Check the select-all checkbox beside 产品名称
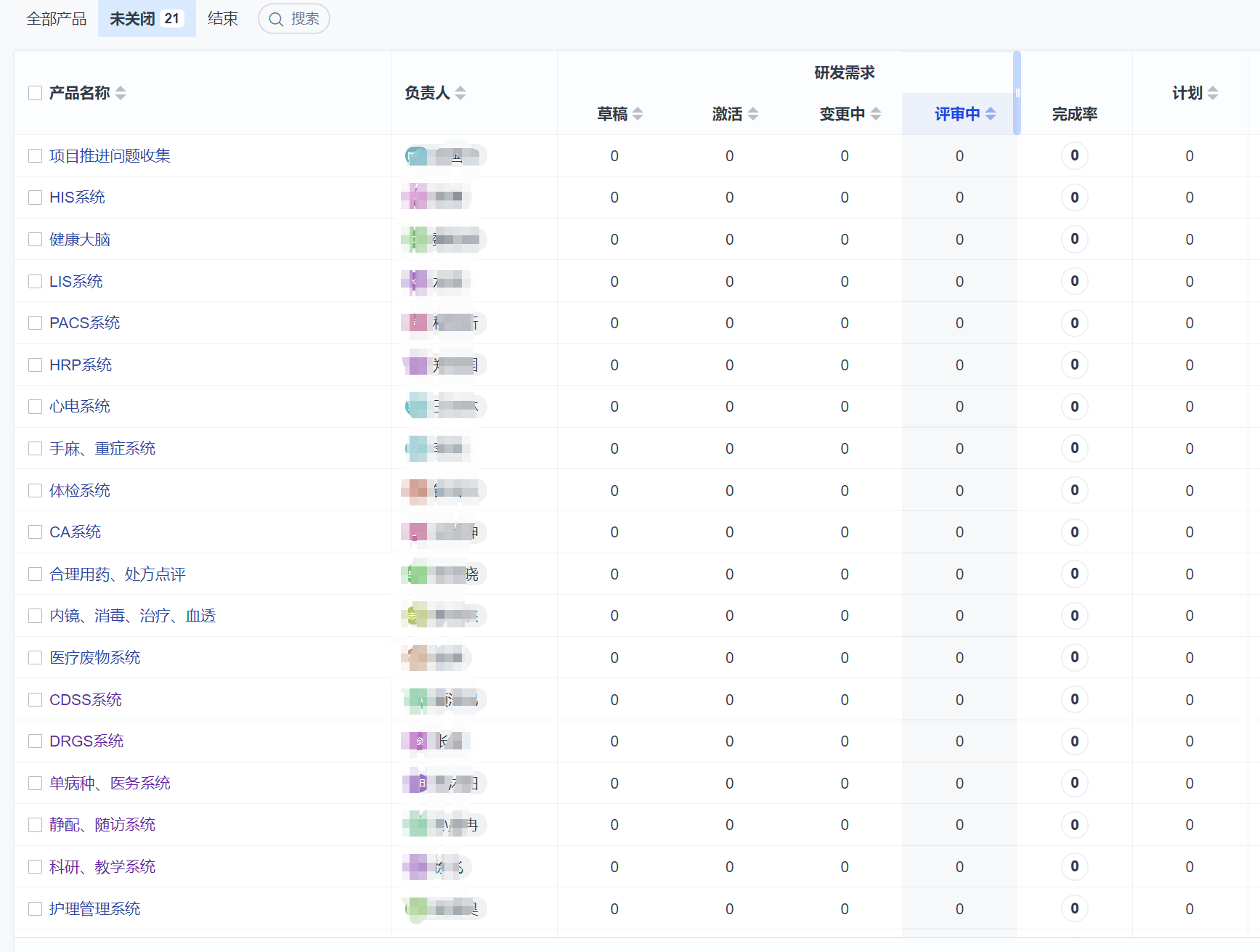1260x952 pixels. tap(35, 93)
